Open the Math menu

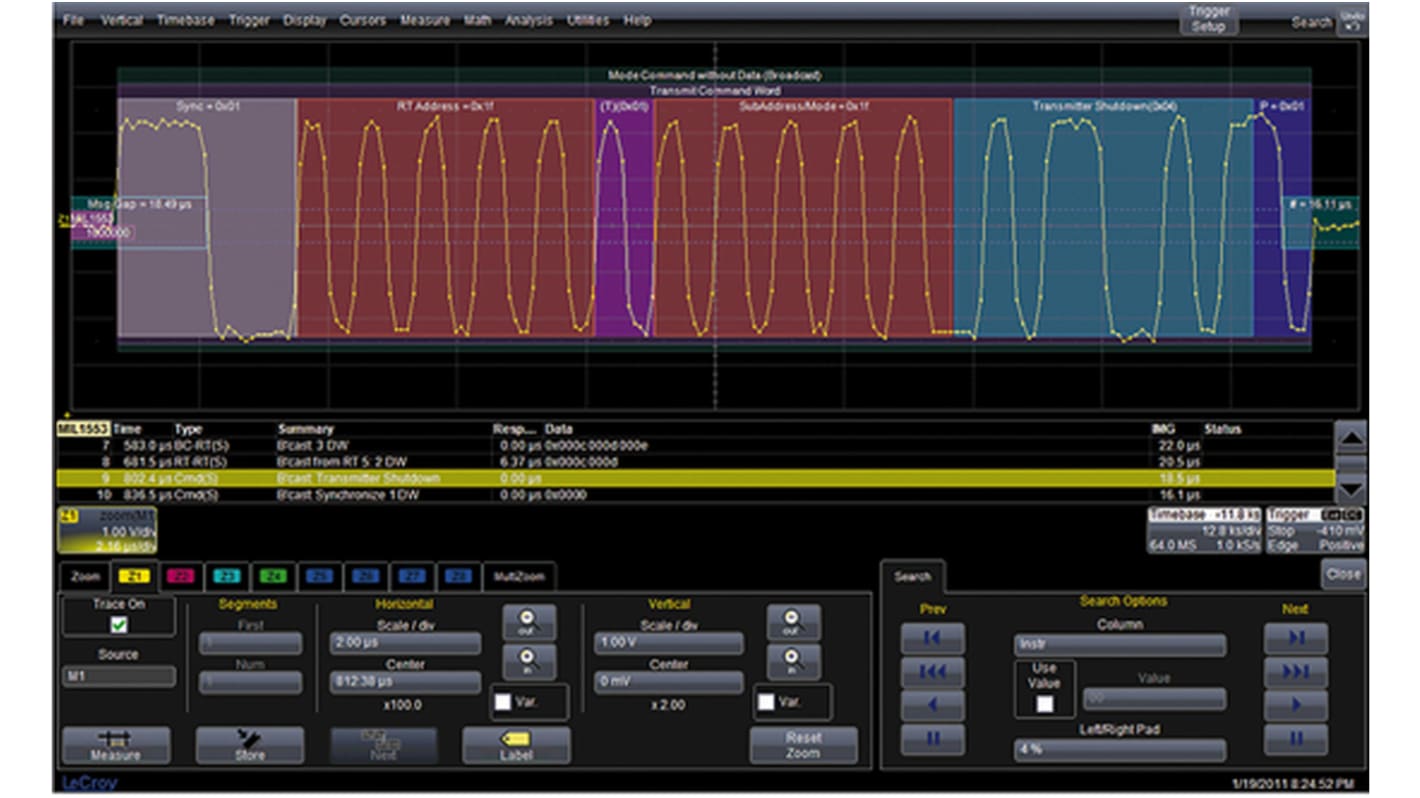tap(477, 20)
